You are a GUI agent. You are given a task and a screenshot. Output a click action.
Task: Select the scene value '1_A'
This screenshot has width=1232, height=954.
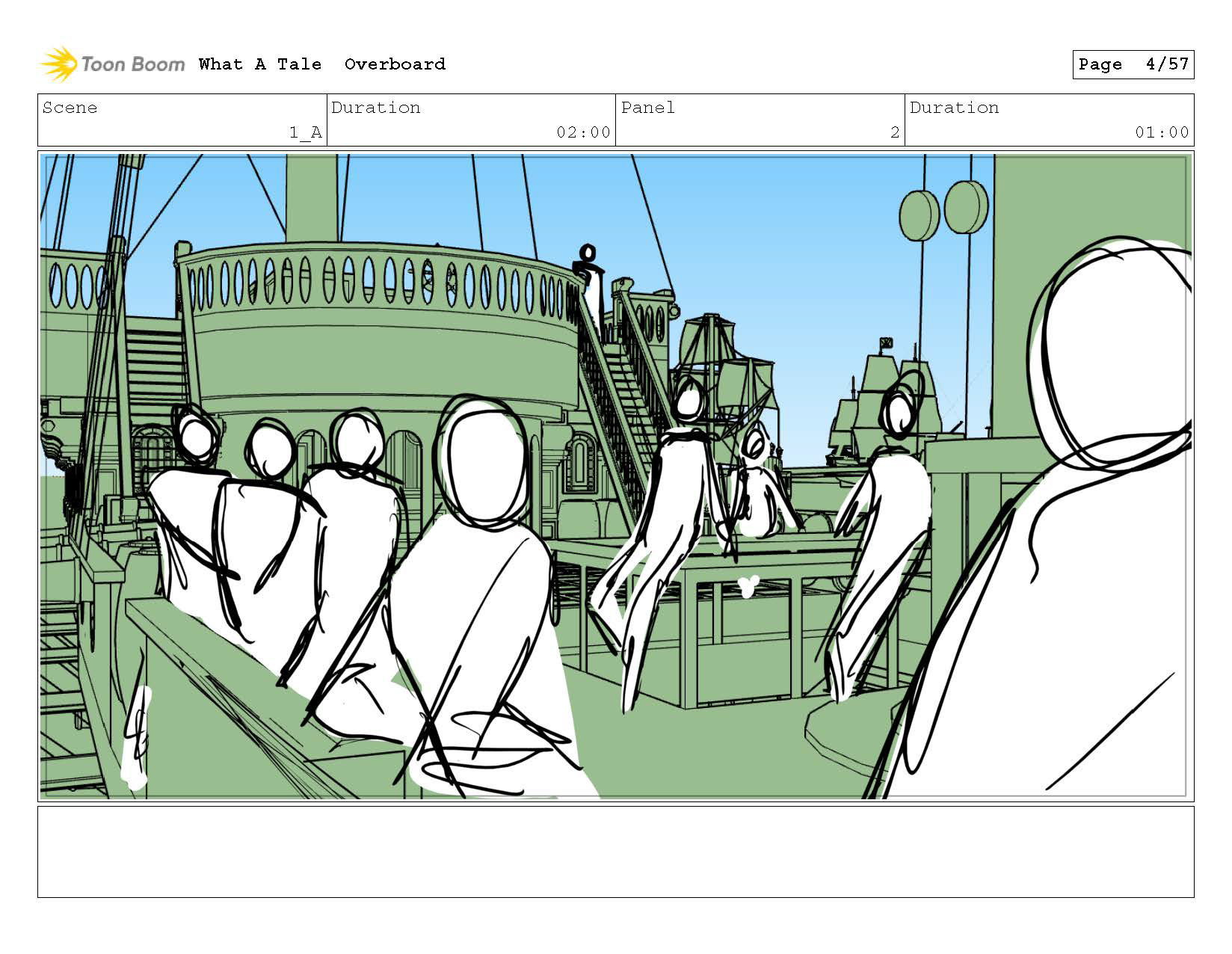click(306, 132)
